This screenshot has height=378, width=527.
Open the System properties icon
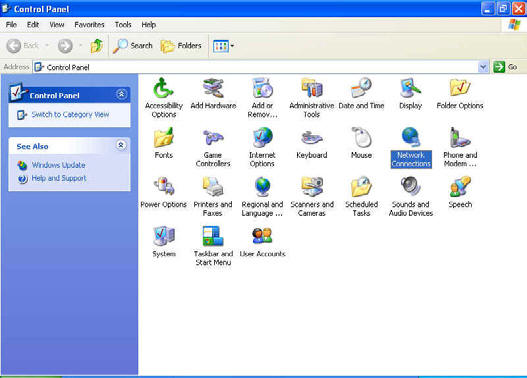pyautogui.click(x=163, y=236)
